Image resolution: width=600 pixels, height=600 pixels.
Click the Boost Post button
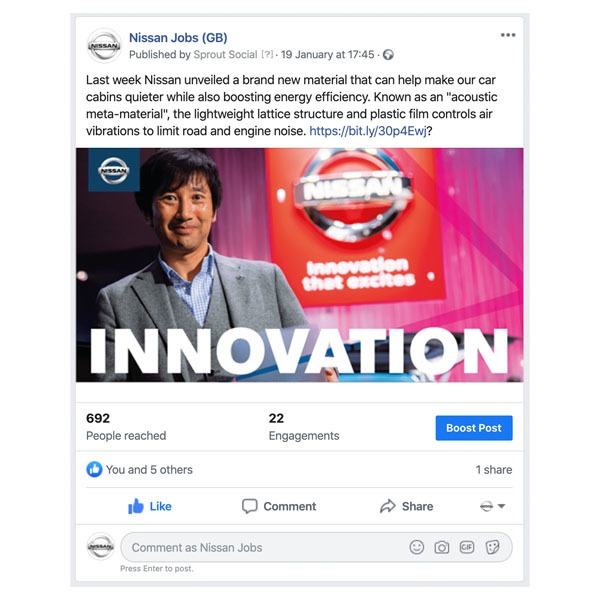point(474,428)
